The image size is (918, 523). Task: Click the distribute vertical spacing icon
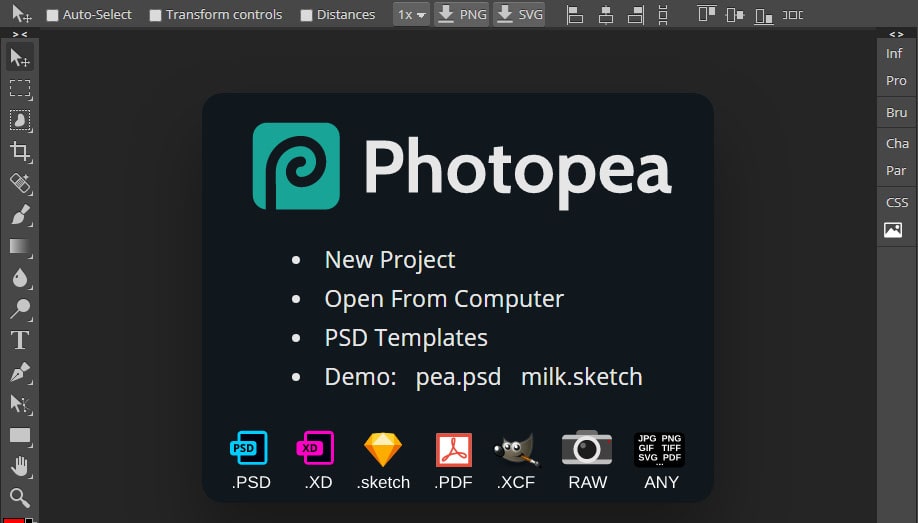pyautogui.click(x=663, y=15)
